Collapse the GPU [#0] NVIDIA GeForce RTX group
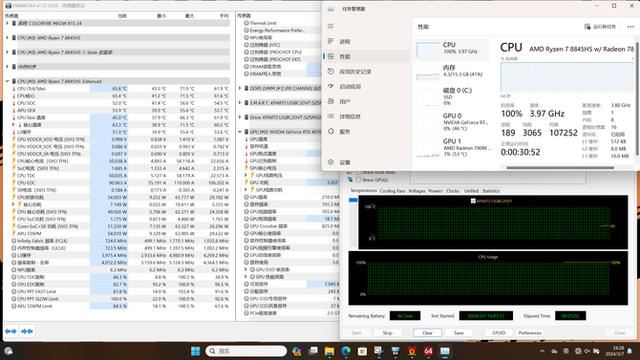This screenshot has width=640, height=360. point(240,131)
